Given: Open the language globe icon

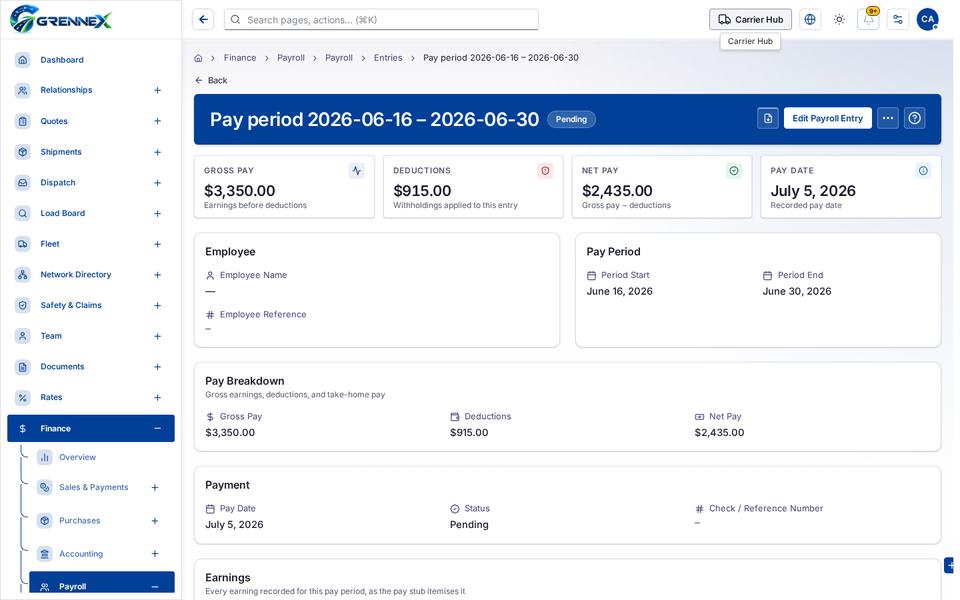Looking at the screenshot, I should (810, 20).
